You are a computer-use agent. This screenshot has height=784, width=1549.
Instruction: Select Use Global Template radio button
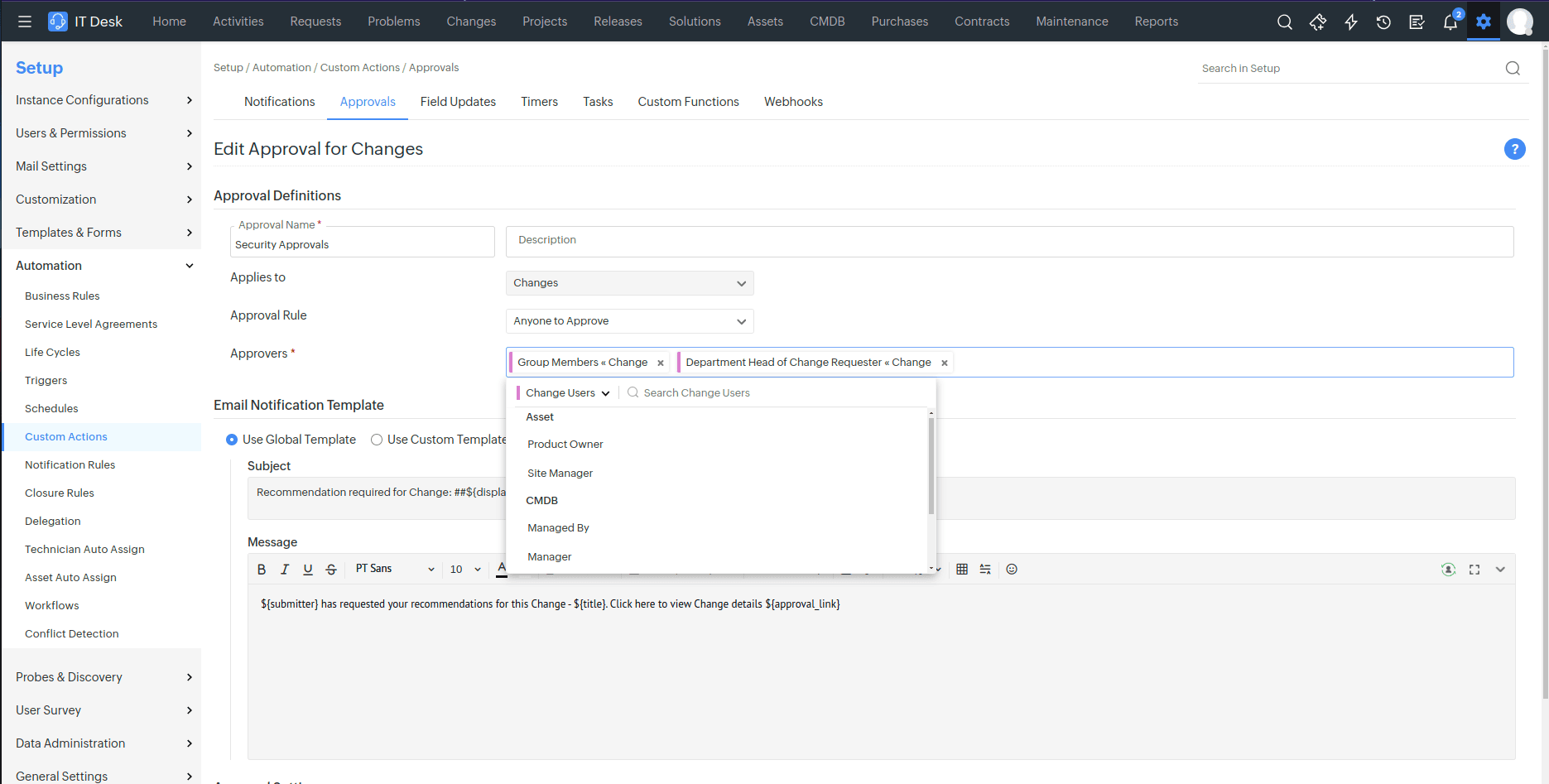(232, 440)
